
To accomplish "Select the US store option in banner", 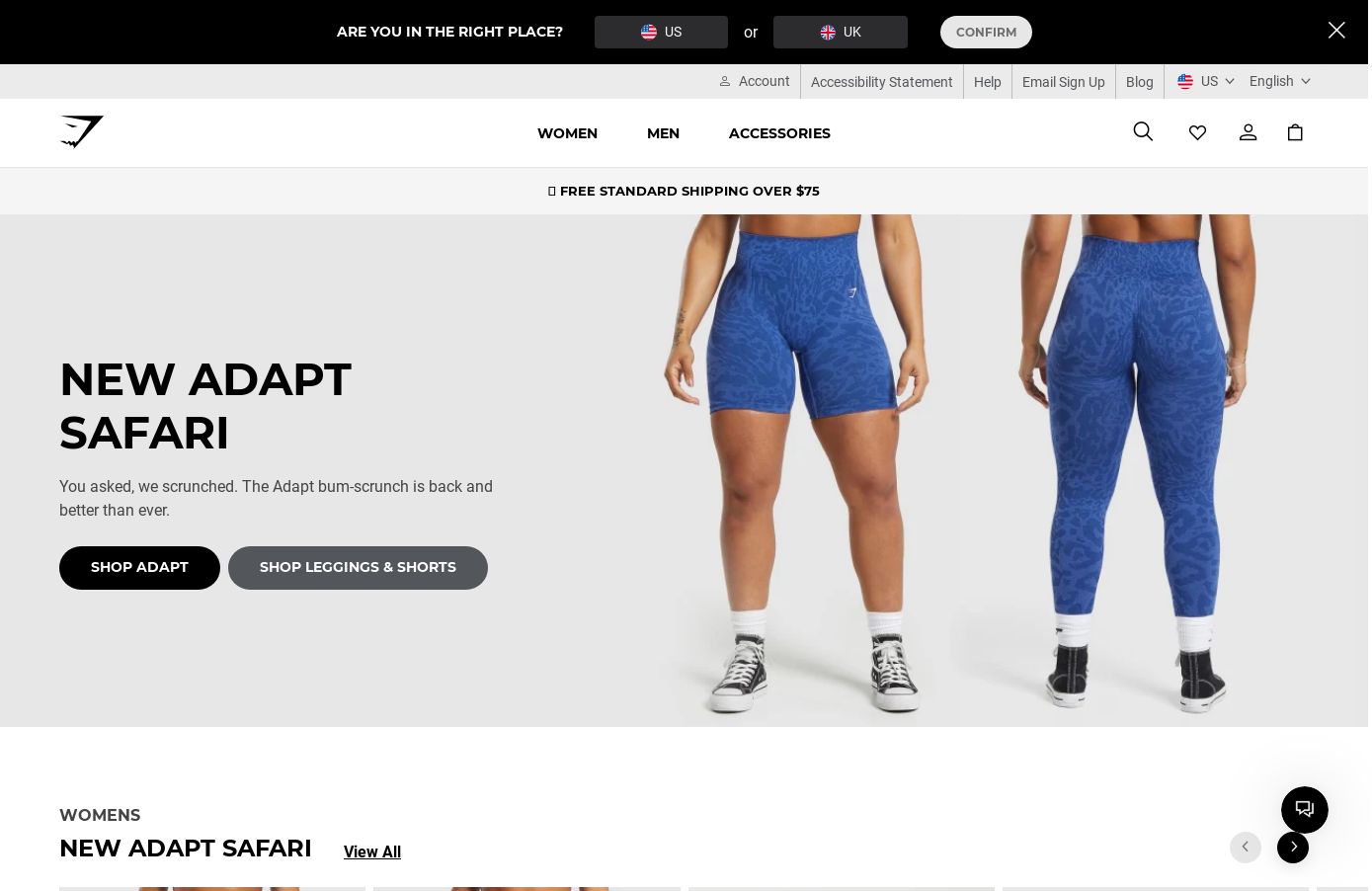I will (661, 32).
